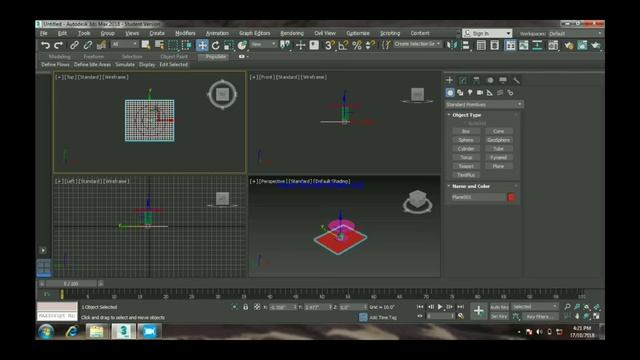Open the Windows Start button
Image resolution: width=640 pixels, height=360 pixels.
click(x=46, y=331)
